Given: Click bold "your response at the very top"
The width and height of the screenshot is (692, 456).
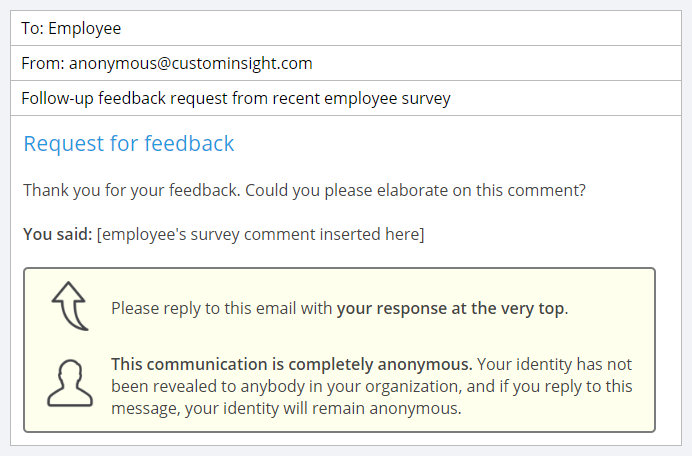Looking at the screenshot, I should pos(451,308).
